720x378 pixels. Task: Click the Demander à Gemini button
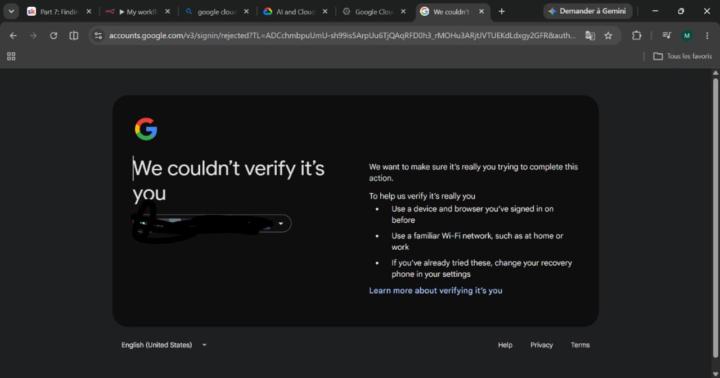[x=588, y=11]
